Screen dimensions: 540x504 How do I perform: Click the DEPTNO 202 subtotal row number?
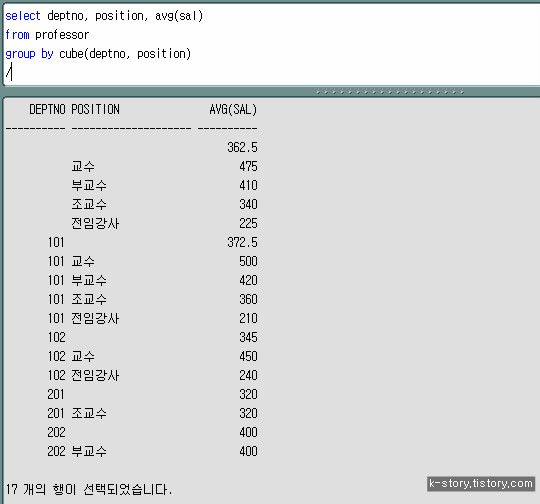click(x=56, y=432)
